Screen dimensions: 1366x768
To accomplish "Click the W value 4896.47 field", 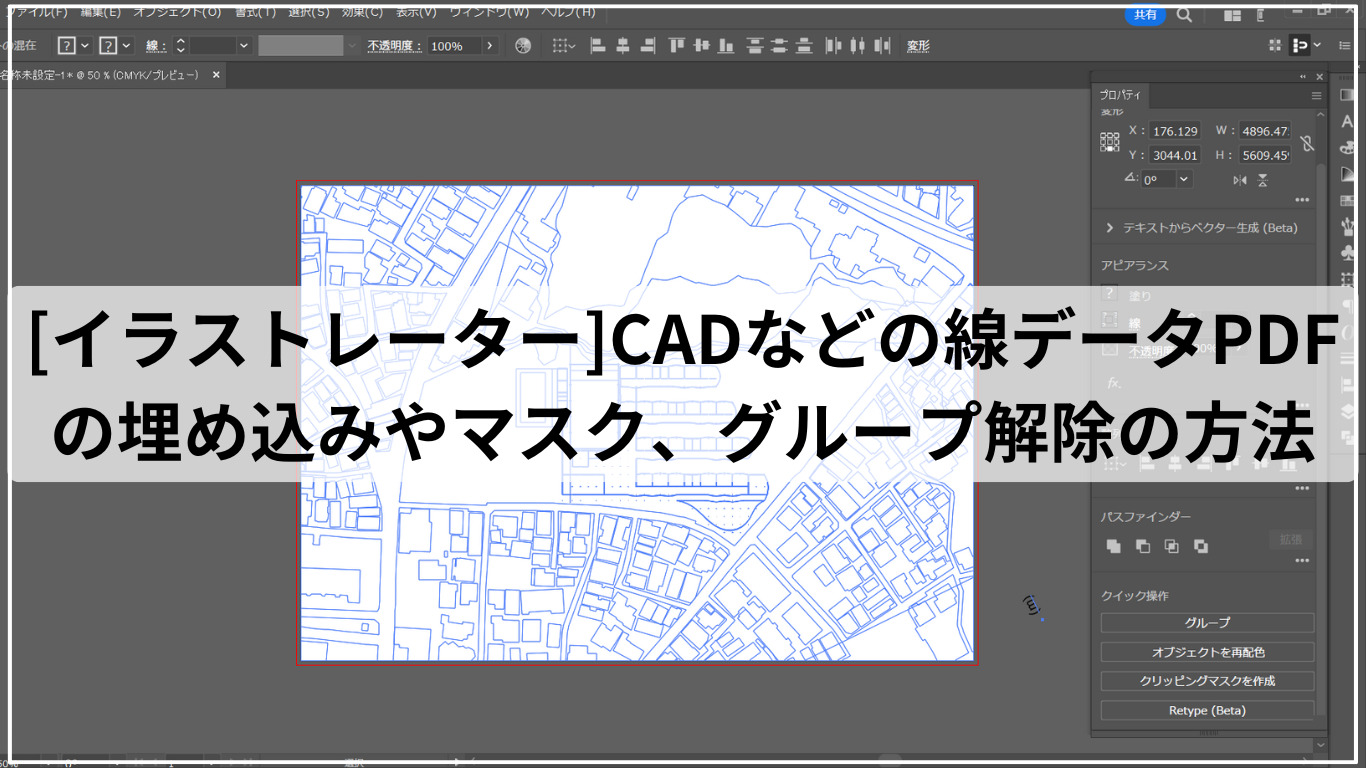I will click(1265, 131).
